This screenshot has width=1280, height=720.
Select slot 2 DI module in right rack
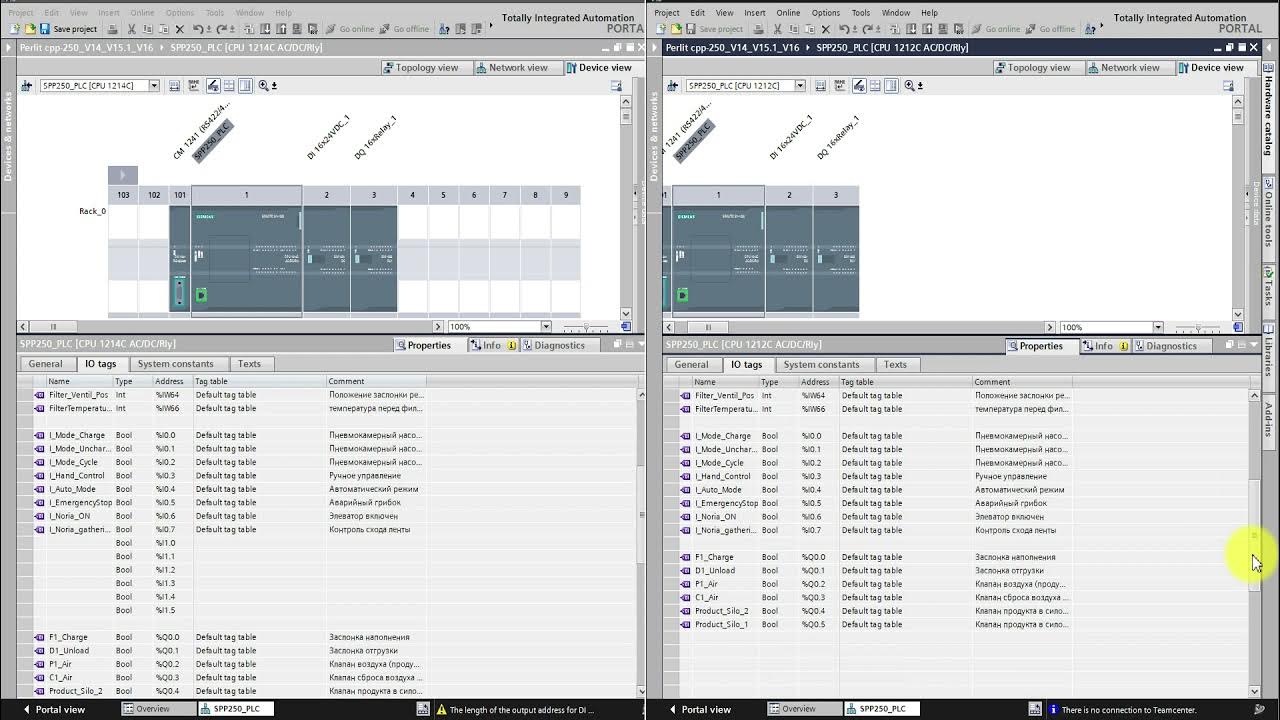point(788,259)
